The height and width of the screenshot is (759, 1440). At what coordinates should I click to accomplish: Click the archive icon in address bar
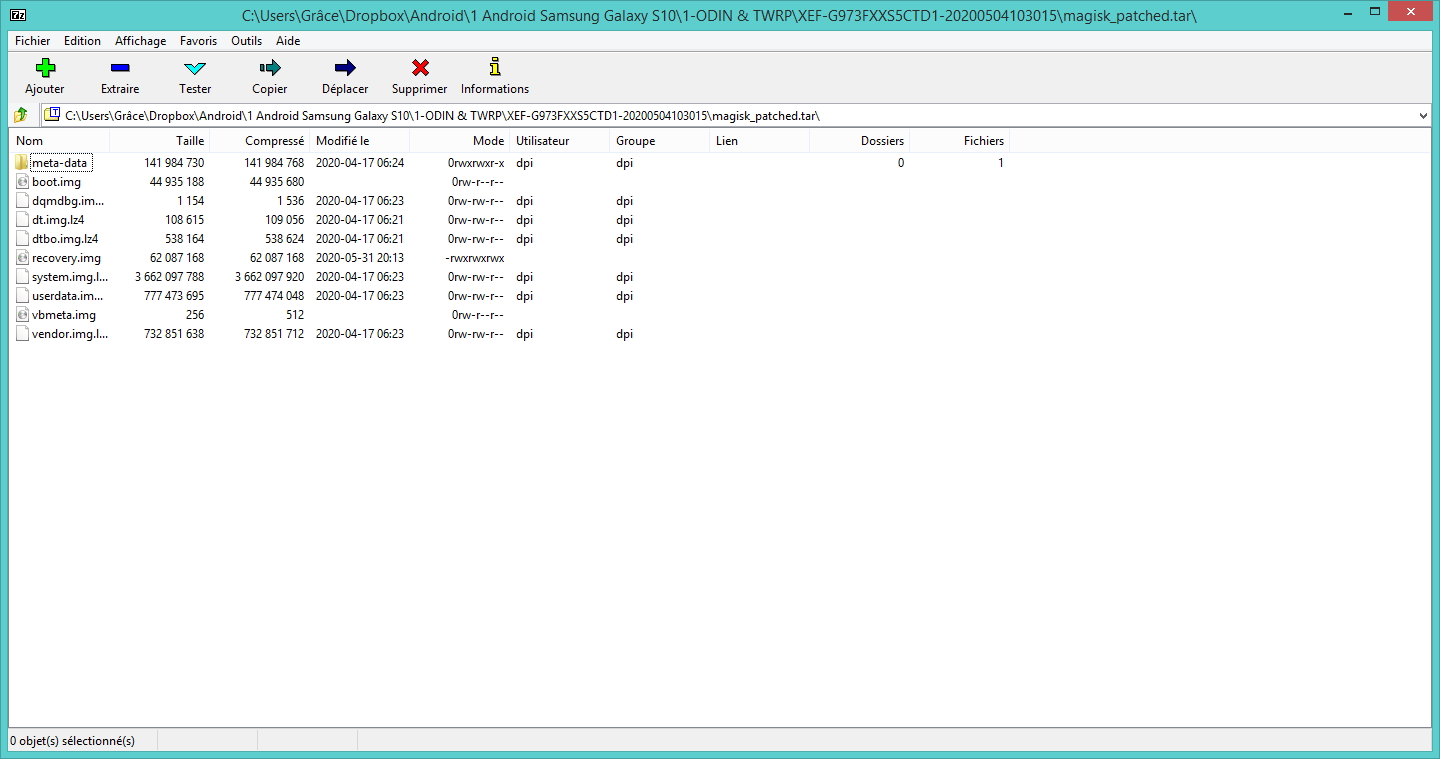click(53, 115)
